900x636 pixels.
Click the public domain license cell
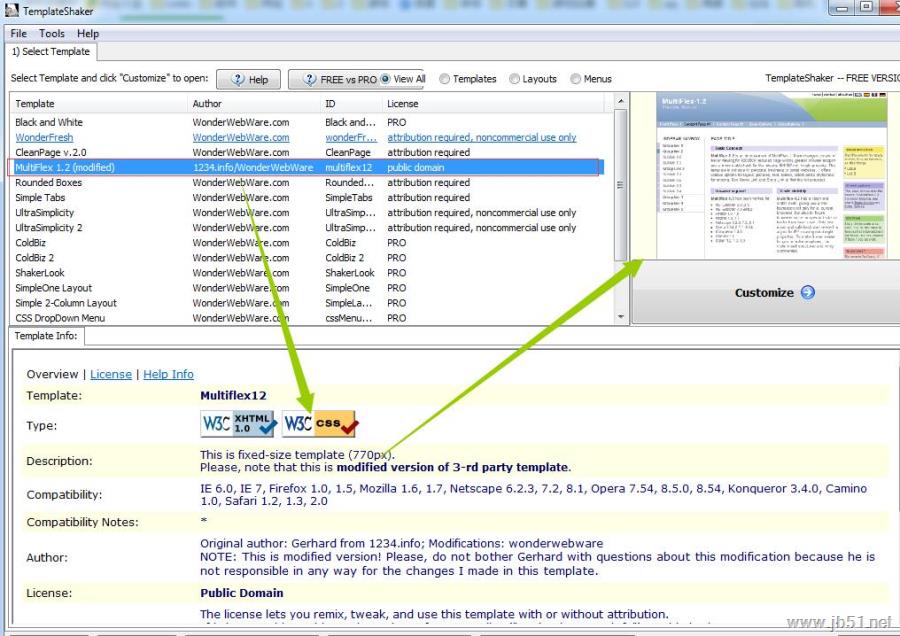click(x=416, y=168)
